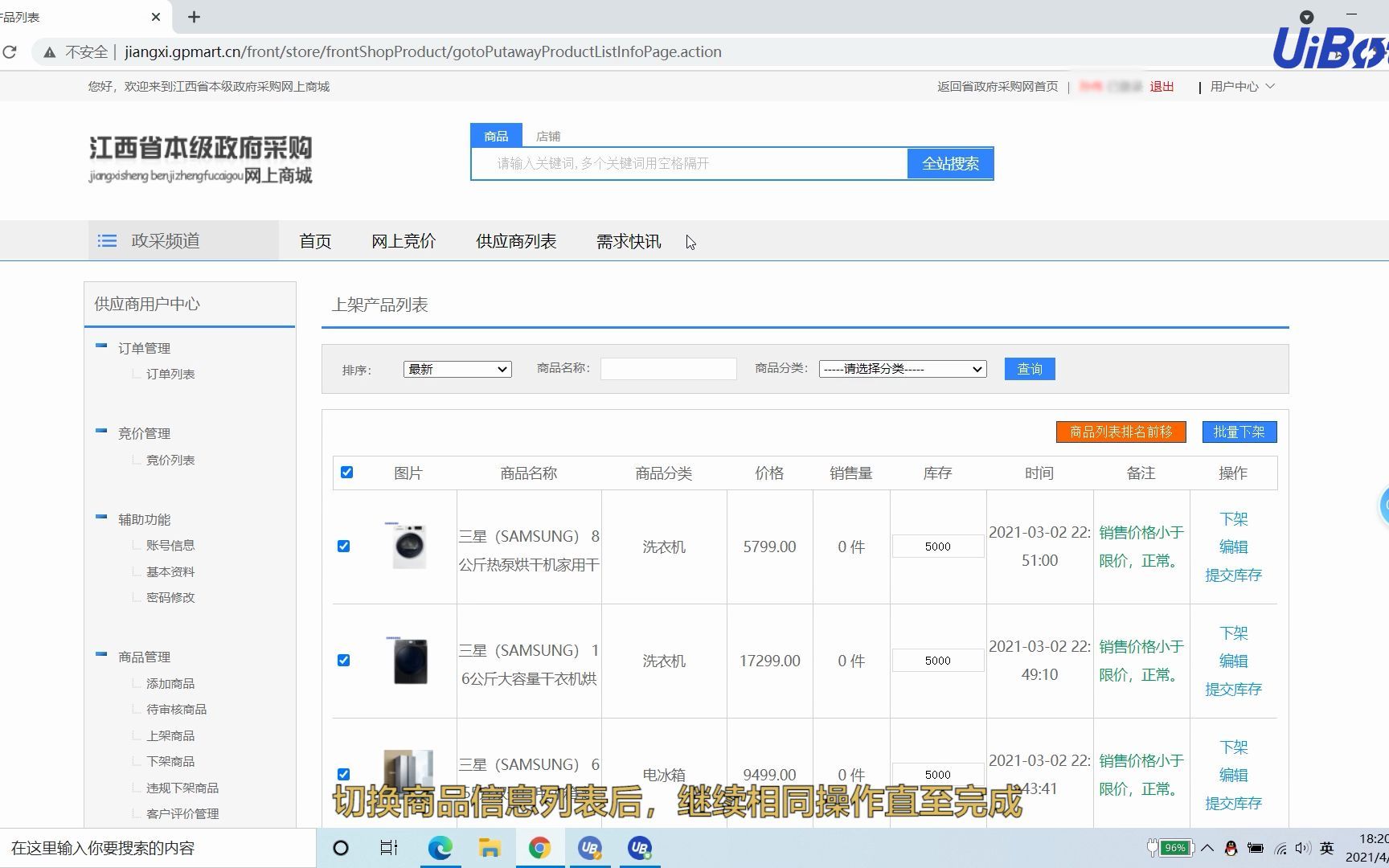Close the current browser tab
1389x868 pixels.
pos(156,16)
